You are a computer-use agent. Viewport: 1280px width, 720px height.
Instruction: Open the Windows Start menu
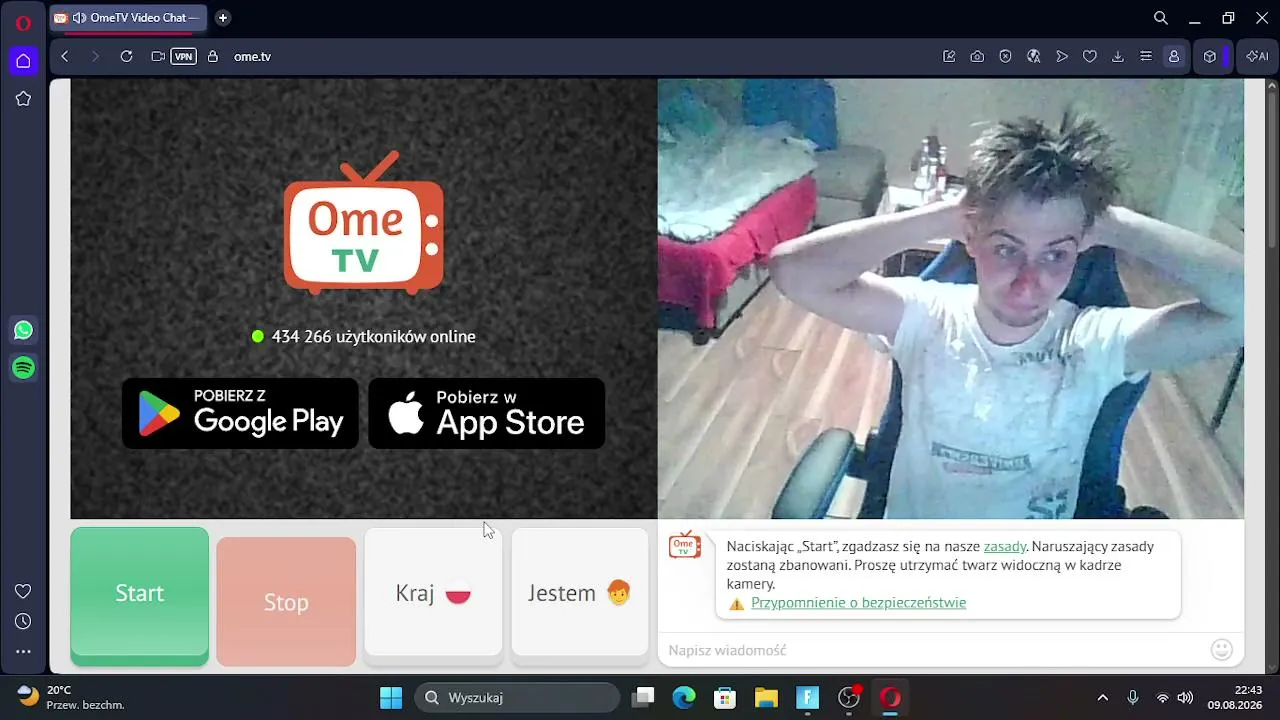point(391,697)
